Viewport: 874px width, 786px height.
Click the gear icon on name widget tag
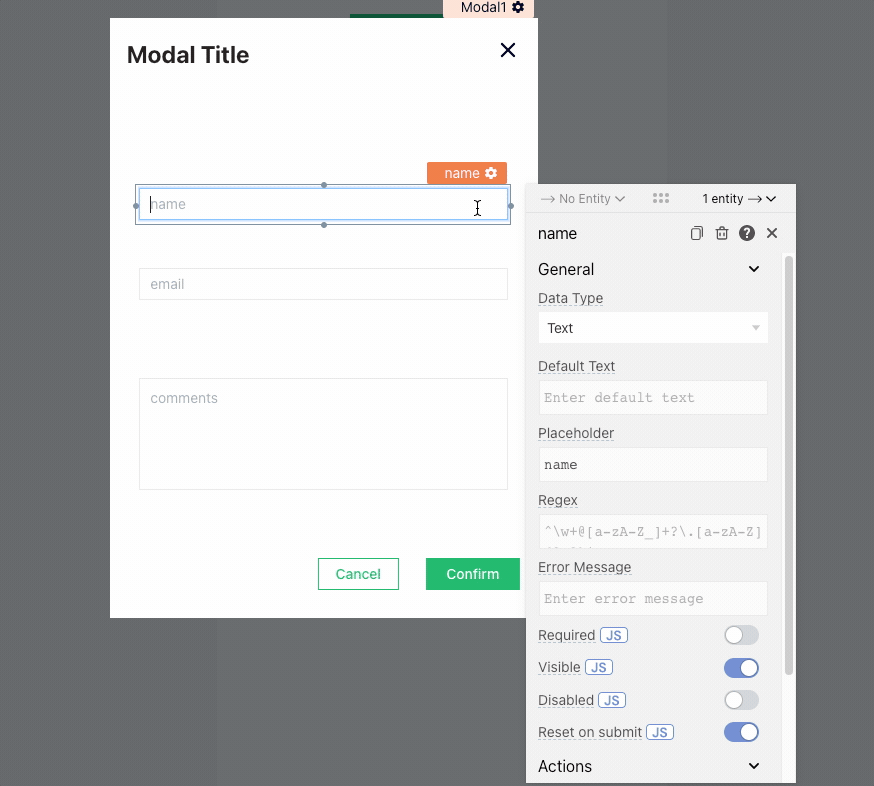click(x=491, y=173)
